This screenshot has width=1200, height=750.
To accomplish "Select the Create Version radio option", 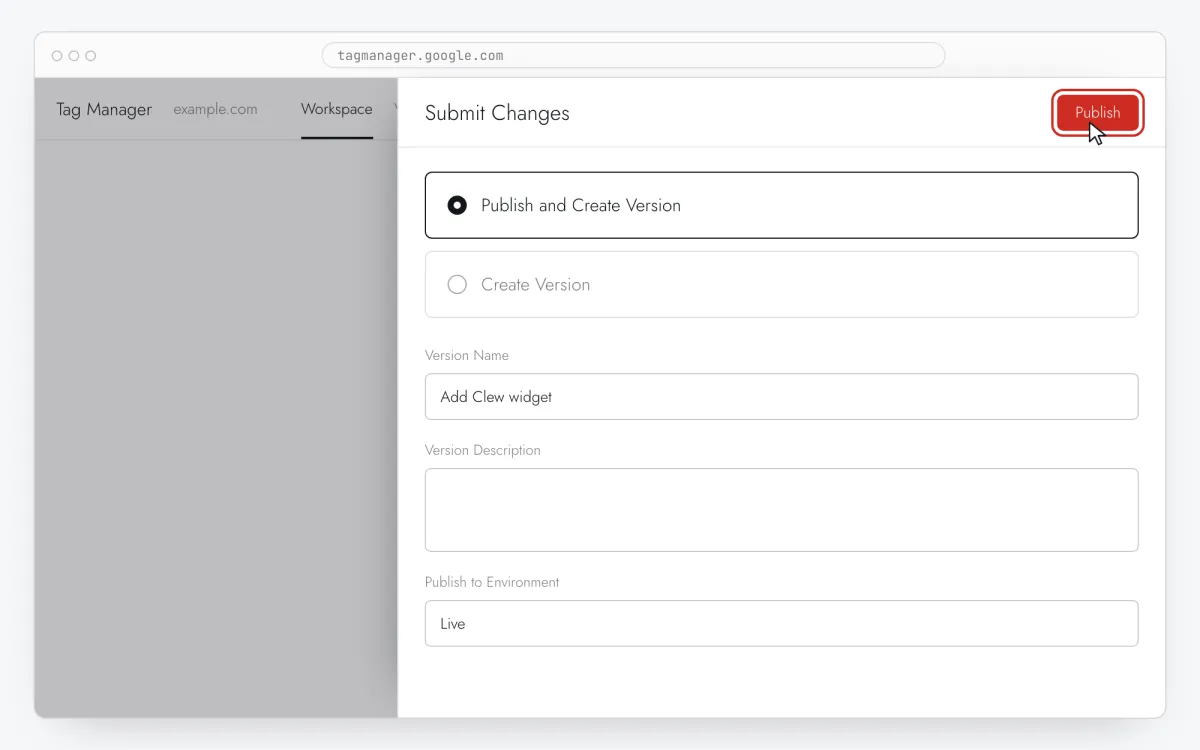I will click(781, 284).
